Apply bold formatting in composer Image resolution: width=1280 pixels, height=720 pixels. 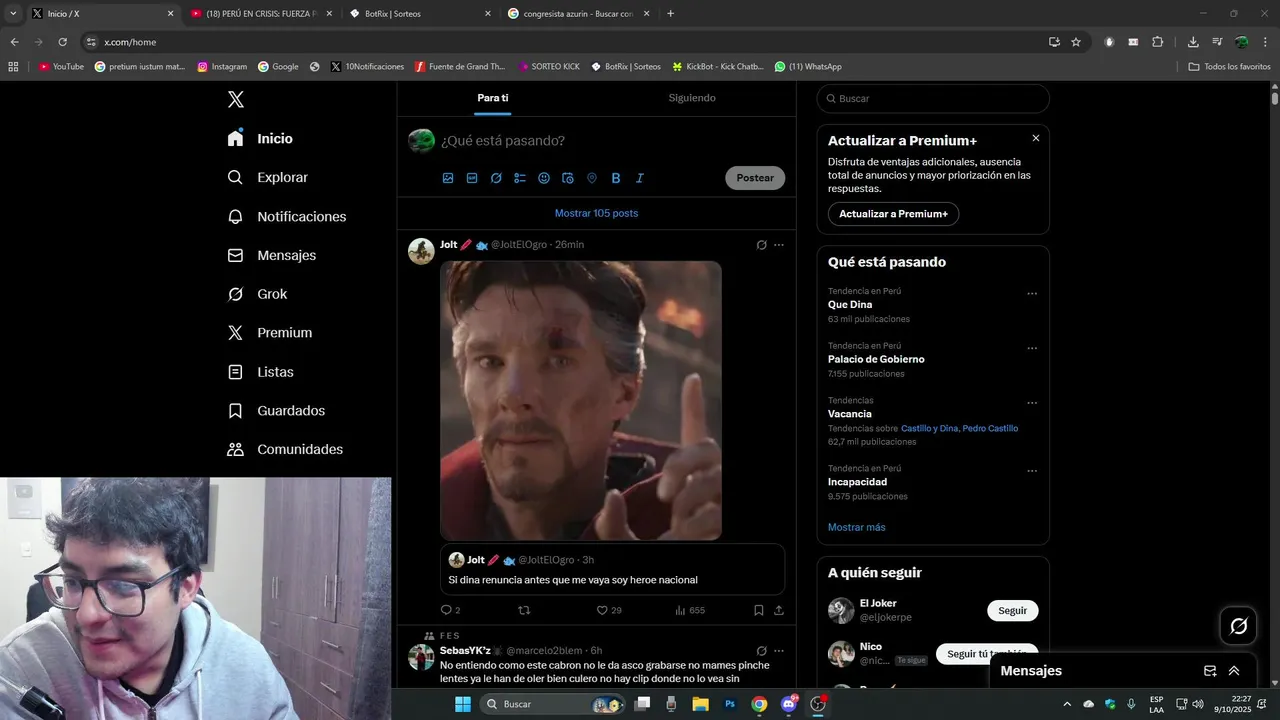point(616,178)
